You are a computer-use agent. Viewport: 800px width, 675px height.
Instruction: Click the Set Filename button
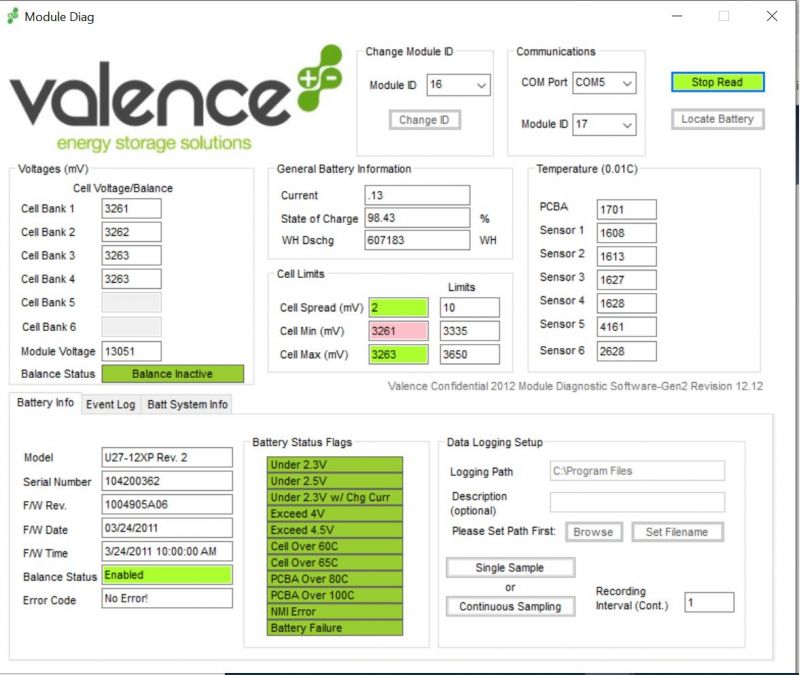(x=677, y=532)
